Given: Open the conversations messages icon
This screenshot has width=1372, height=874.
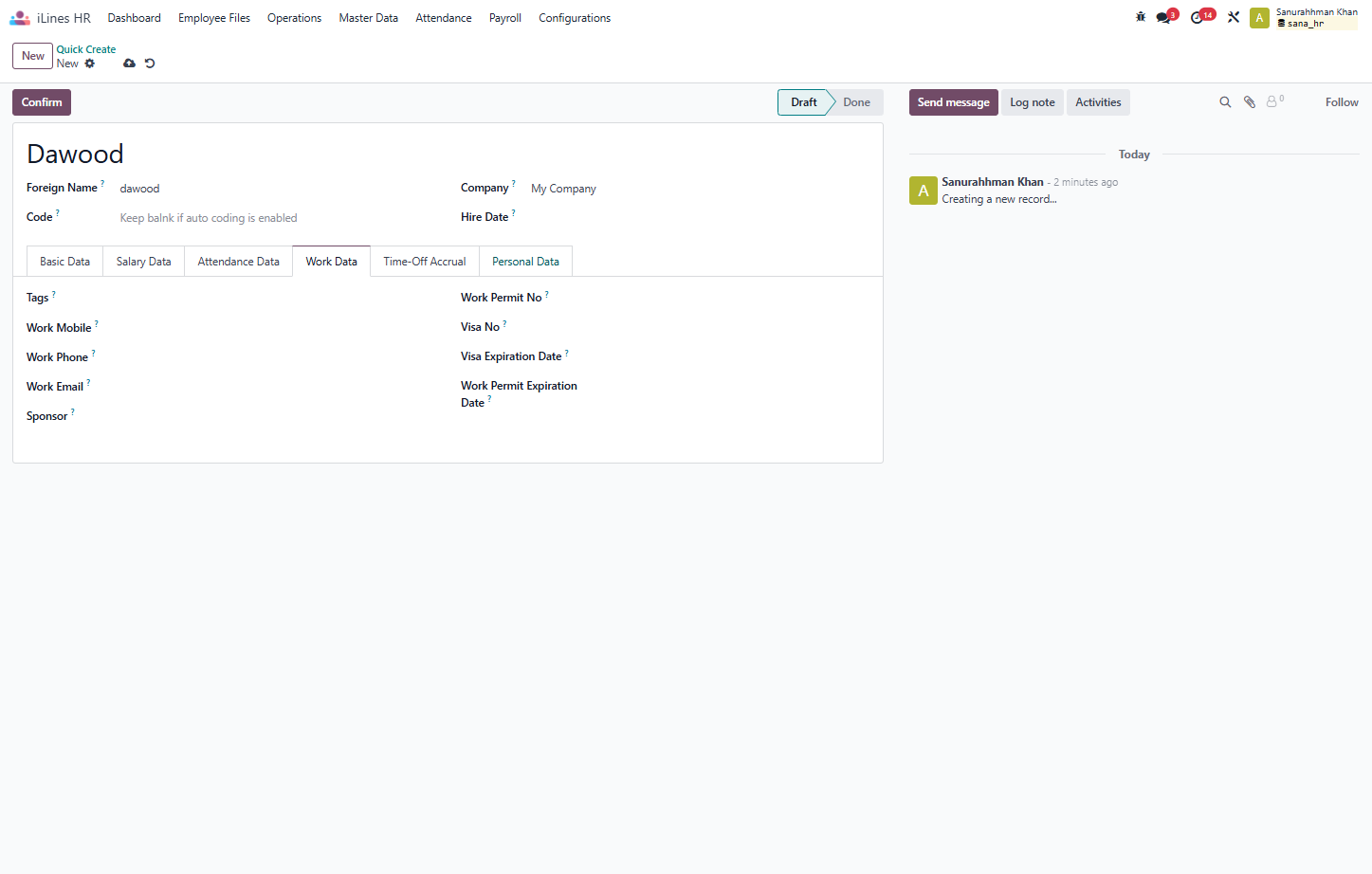Looking at the screenshot, I should (x=1165, y=17).
